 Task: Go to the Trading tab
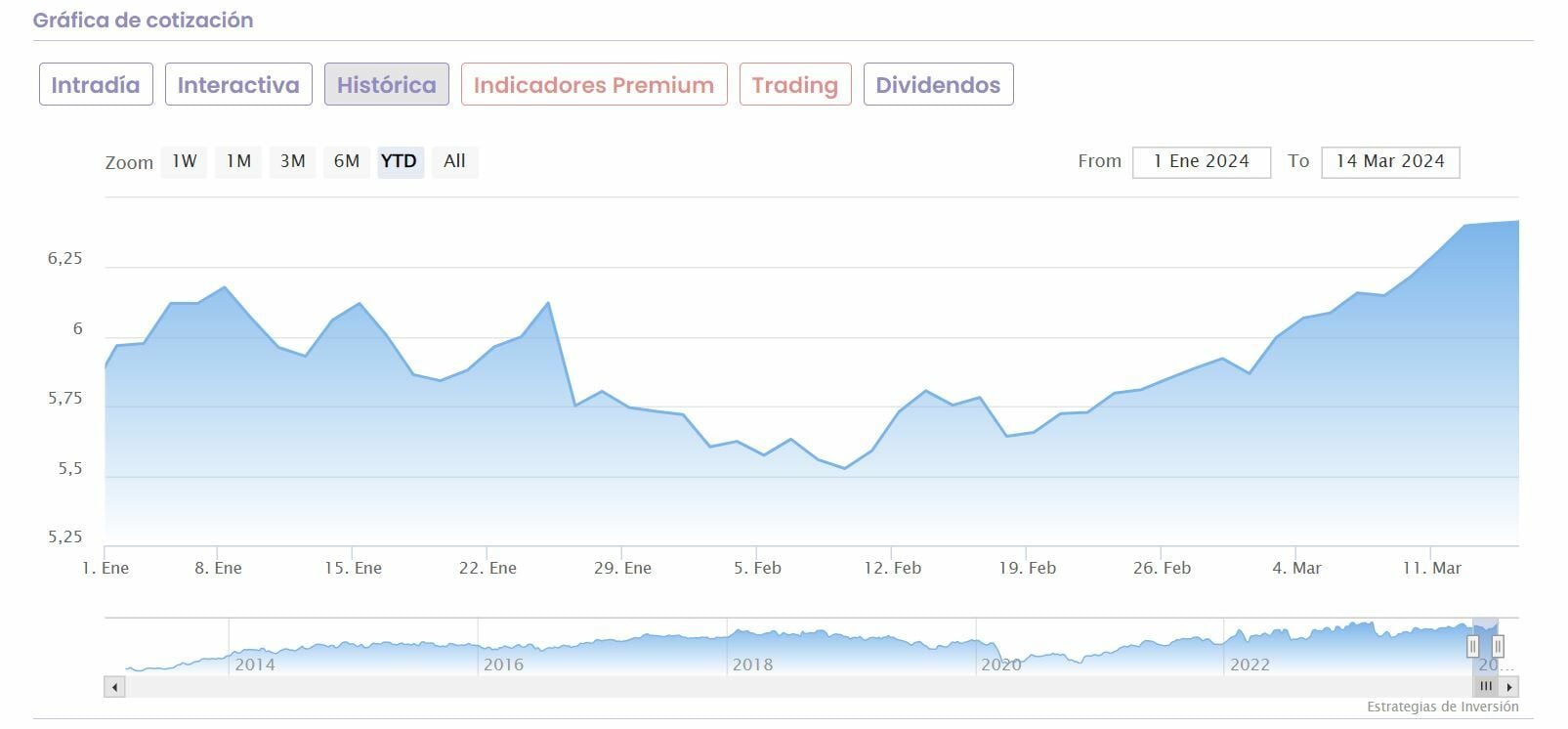795,85
